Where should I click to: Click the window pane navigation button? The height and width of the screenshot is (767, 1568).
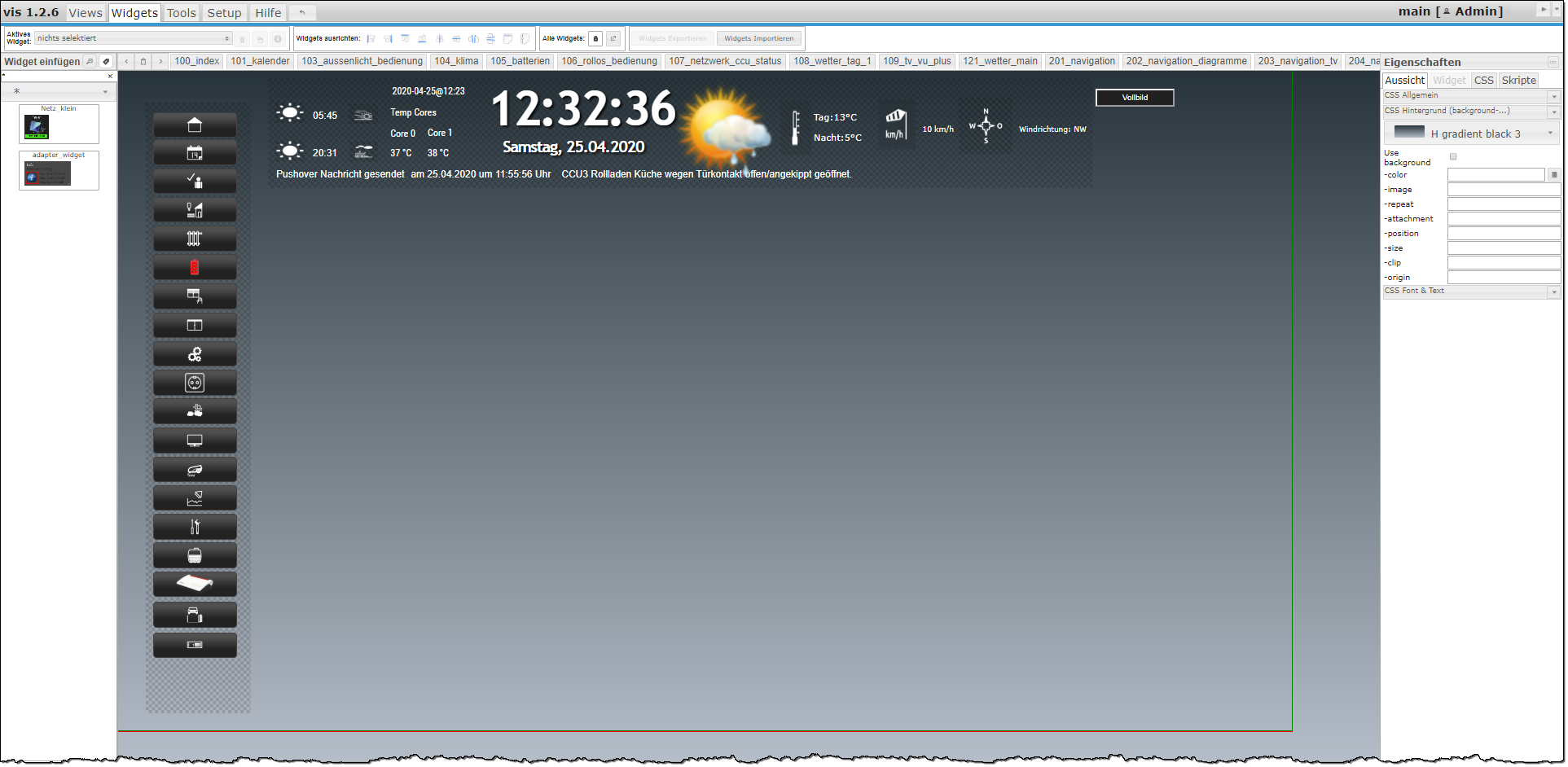(195, 326)
